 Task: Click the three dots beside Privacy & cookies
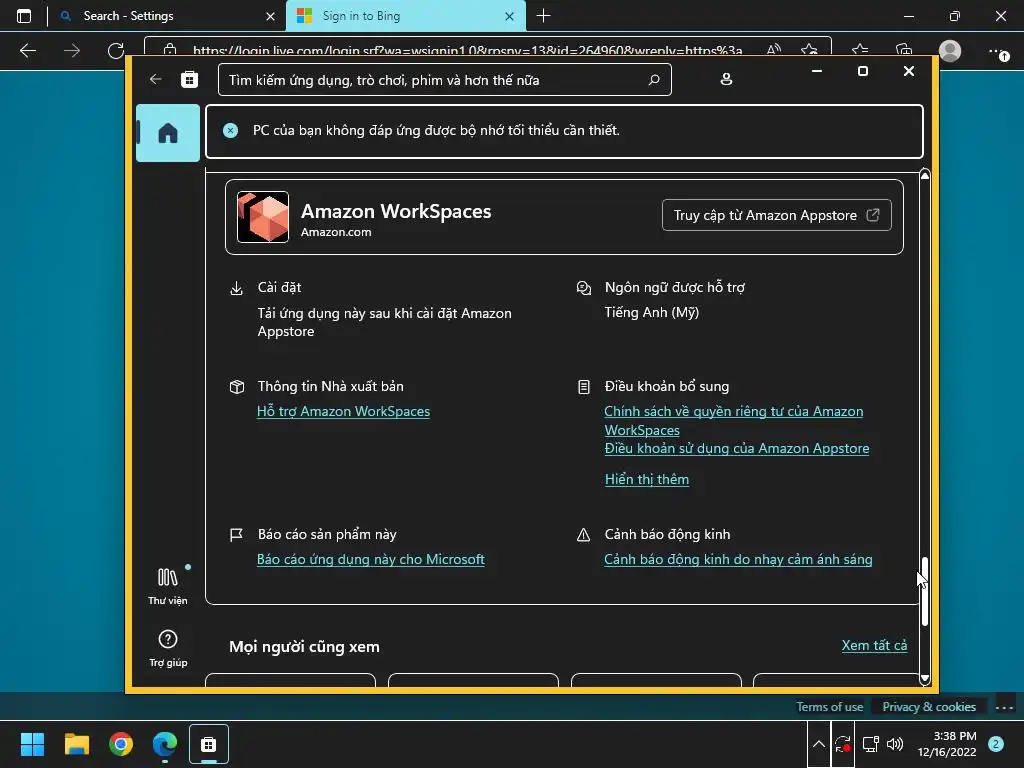1004,707
